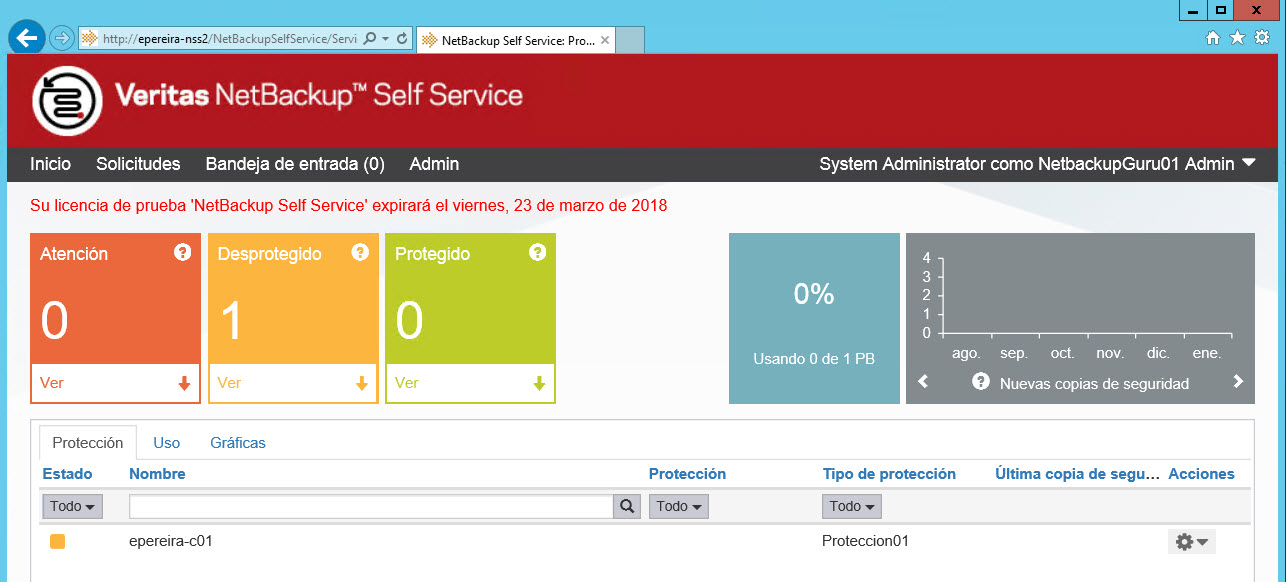Switch to the Gráficas tab
The image size is (1286, 582).
coord(238,442)
